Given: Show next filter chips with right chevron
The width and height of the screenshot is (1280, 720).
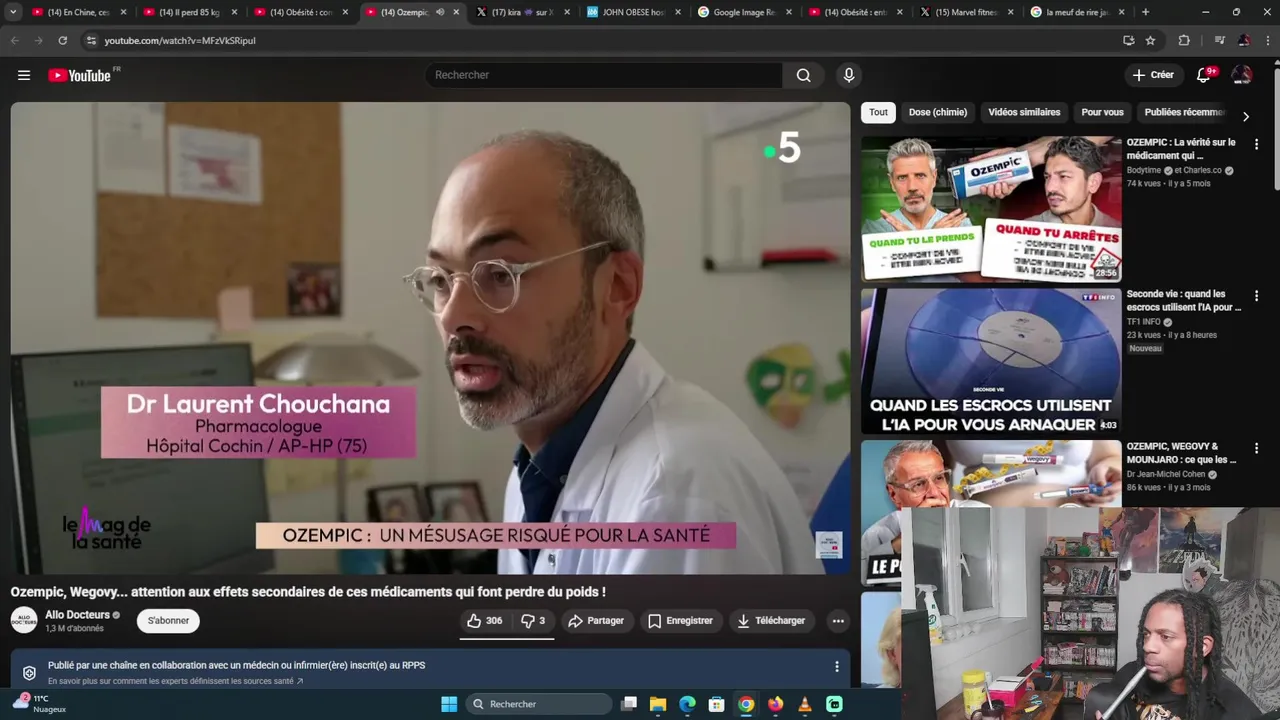Looking at the screenshot, I should (1245, 116).
